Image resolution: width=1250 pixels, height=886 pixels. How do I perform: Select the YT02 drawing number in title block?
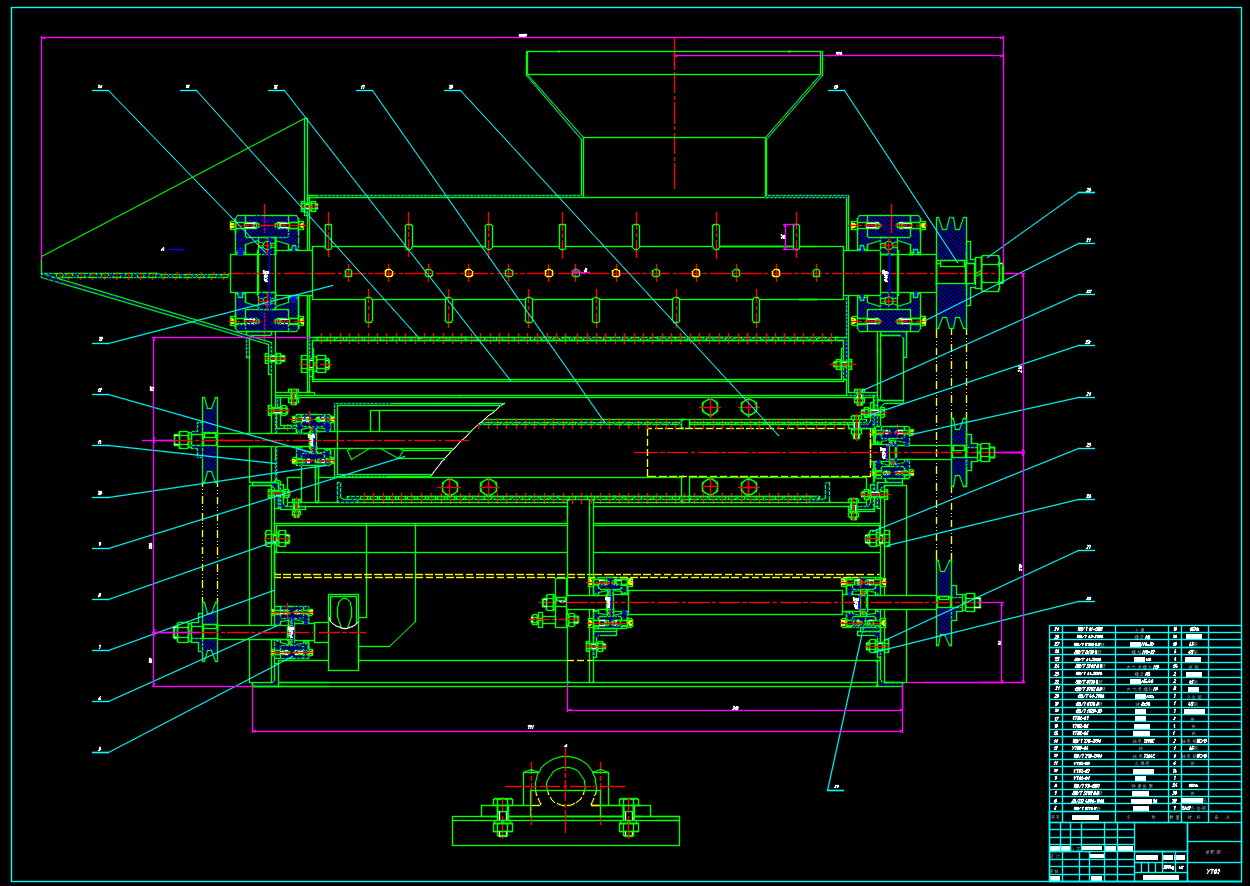[1212, 872]
